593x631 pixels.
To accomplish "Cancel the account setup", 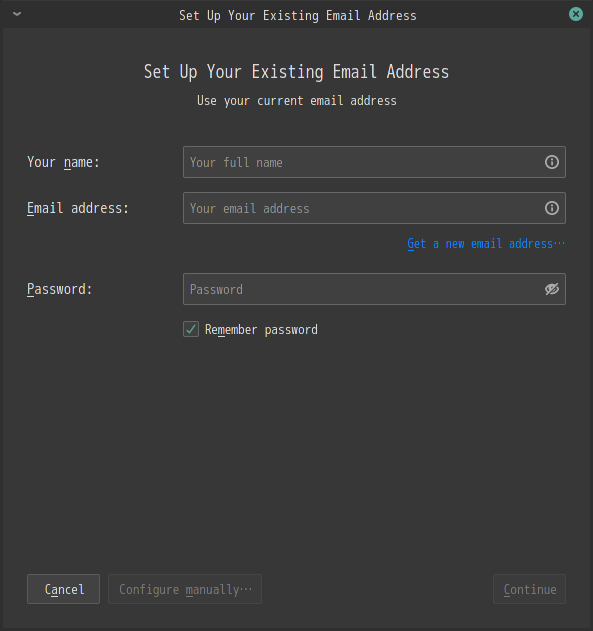I will [64, 589].
